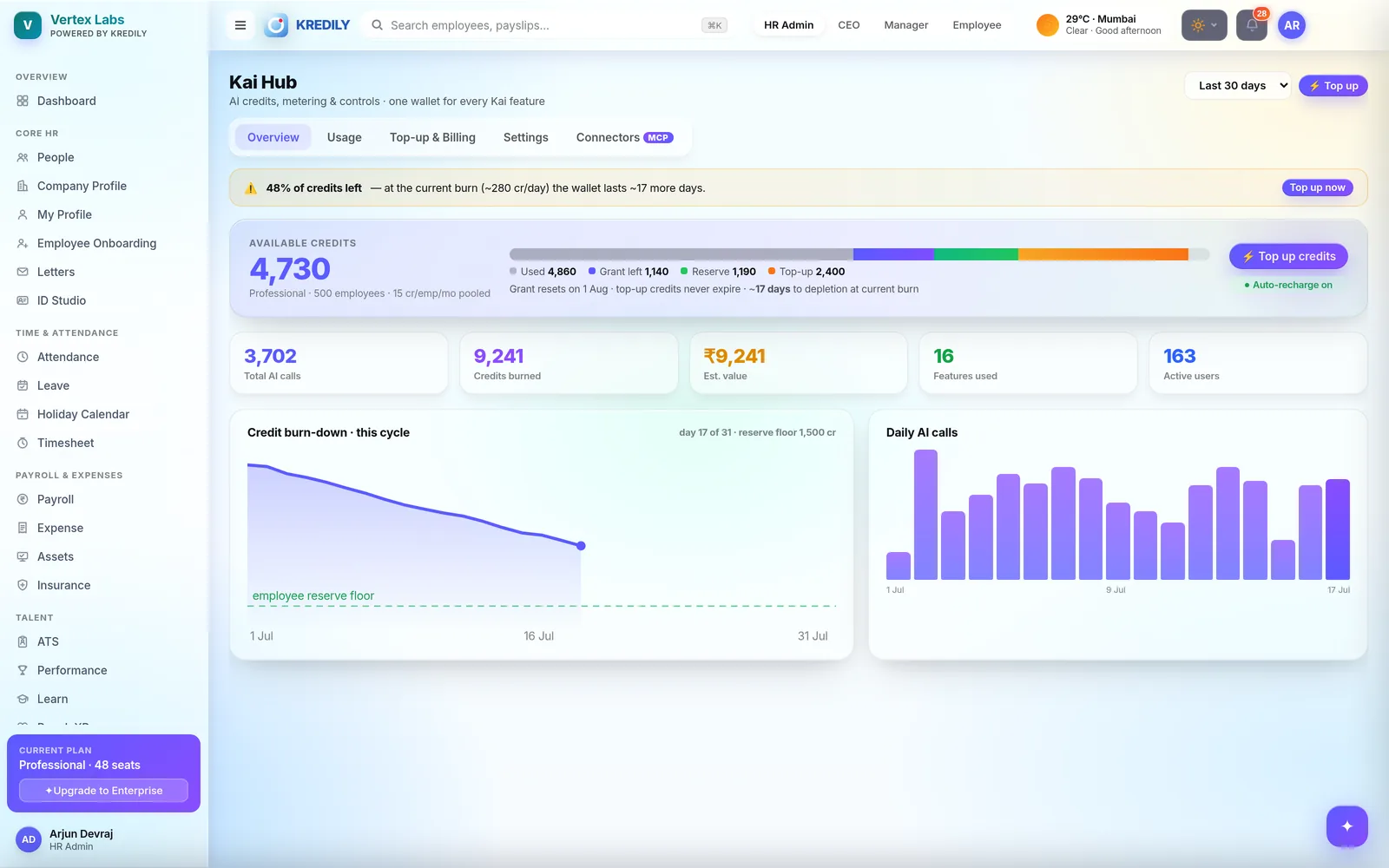This screenshot has height=868, width=1389.
Task: Click Top up now in warning banner
Action: [1317, 187]
